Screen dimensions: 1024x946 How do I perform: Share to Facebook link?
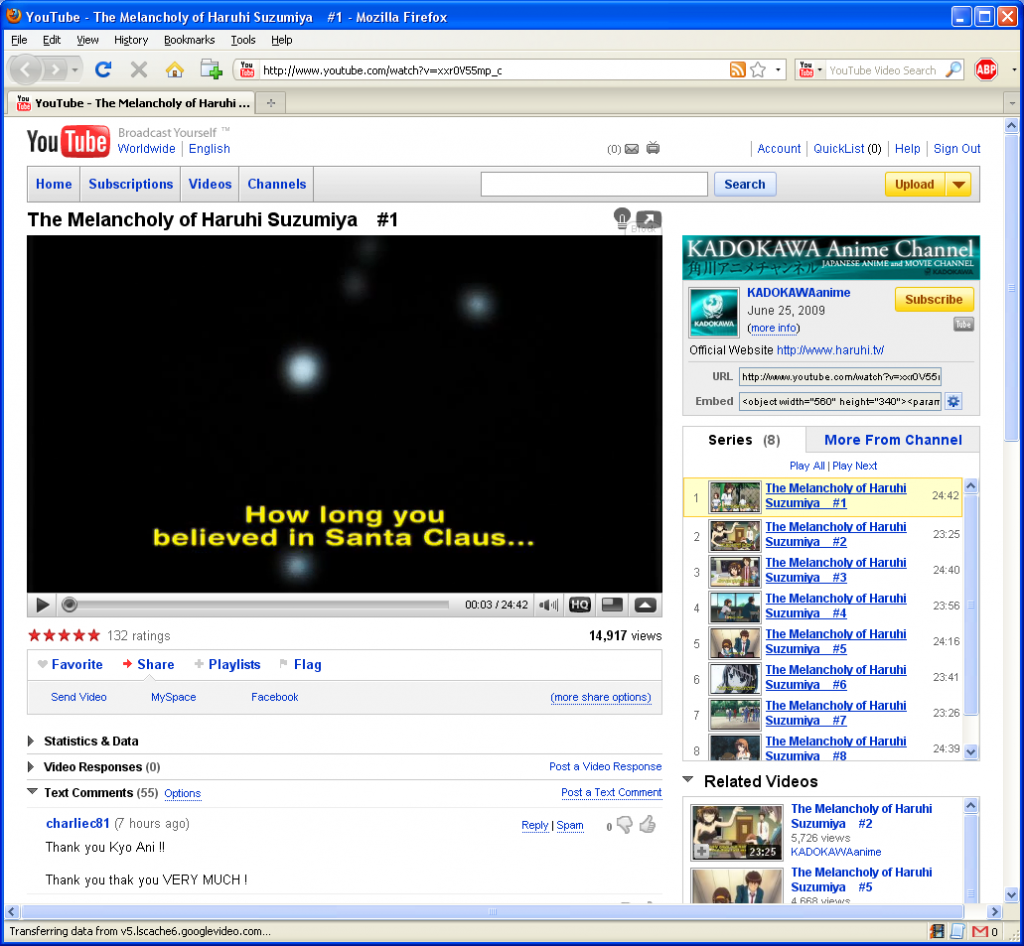point(274,697)
